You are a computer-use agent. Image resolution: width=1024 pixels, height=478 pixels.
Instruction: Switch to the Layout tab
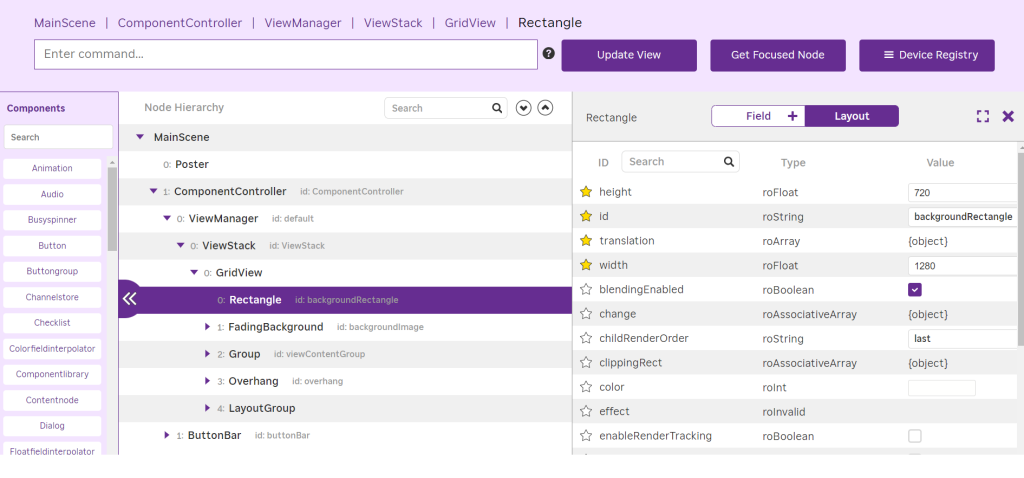point(852,116)
